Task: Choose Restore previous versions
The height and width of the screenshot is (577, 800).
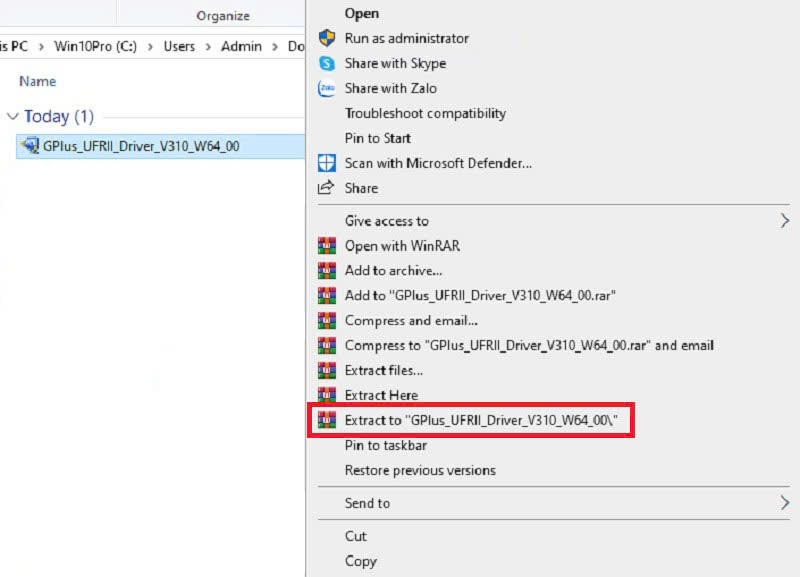Action: pyautogui.click(x=420, y=470)
